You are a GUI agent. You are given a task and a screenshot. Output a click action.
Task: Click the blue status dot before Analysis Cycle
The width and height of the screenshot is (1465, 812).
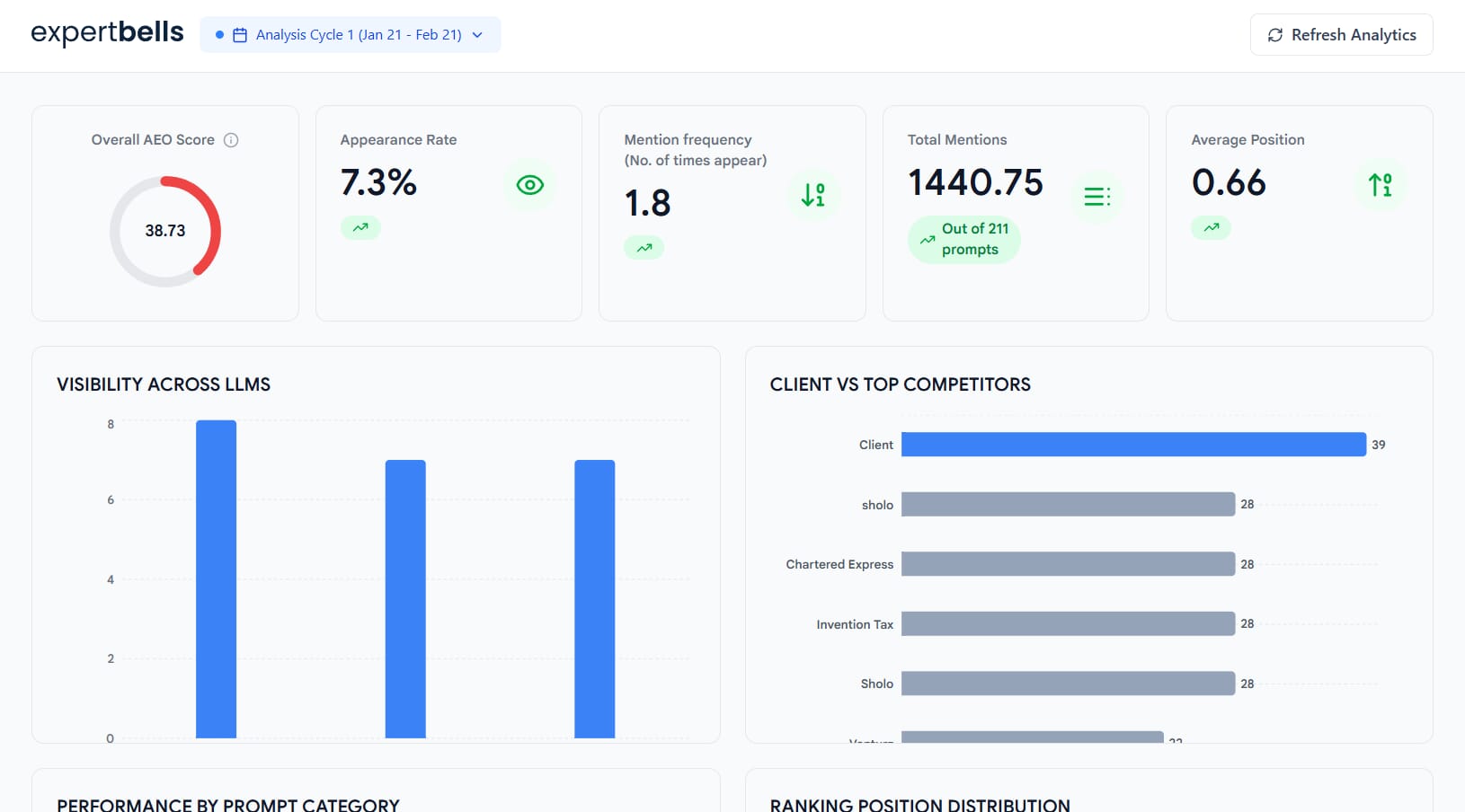pyautogui.click(x=219, y=35)
